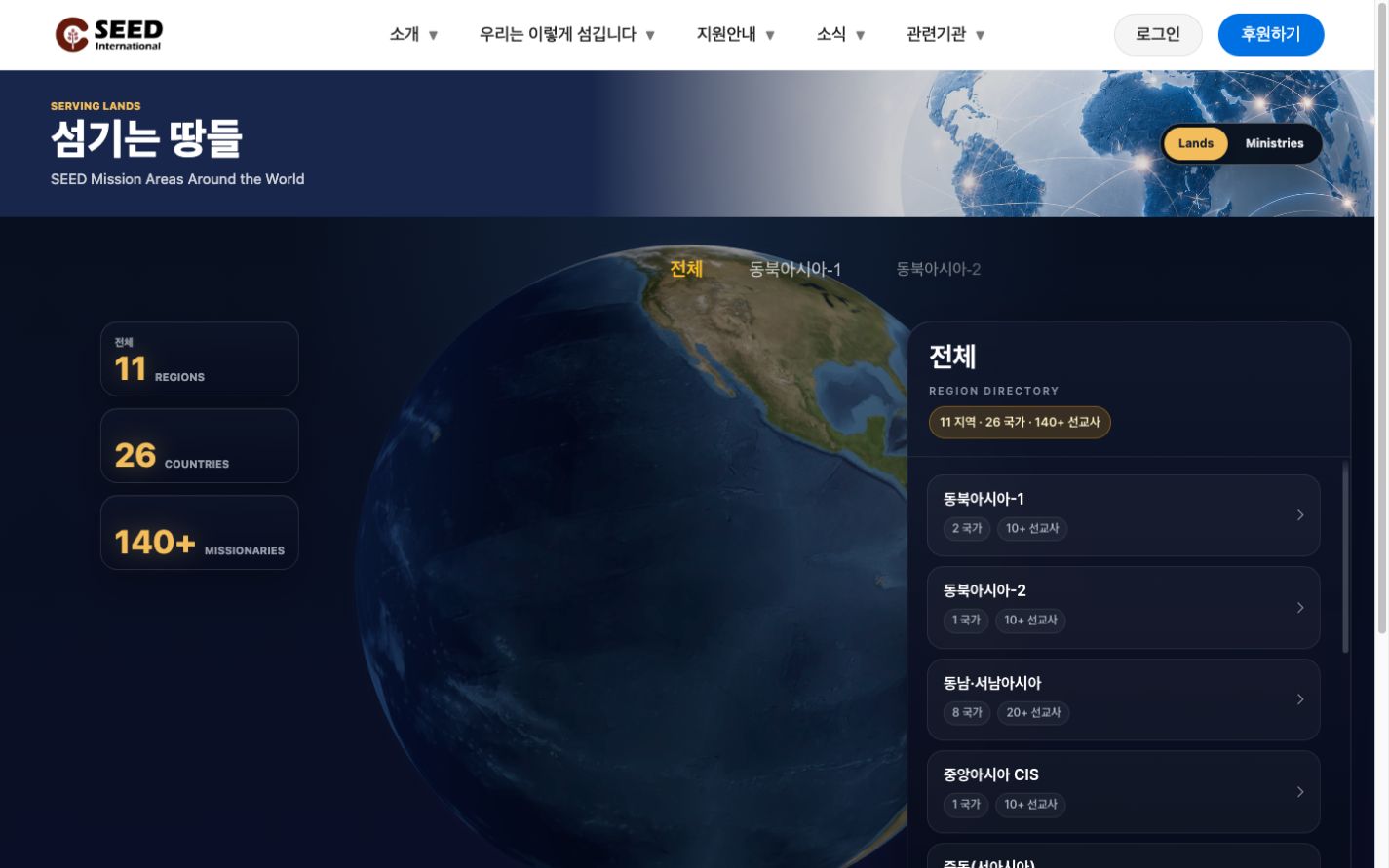The width and height of the screenshot is (1389, 868).
Task: Expand the 관련기관 menu
Action: click(x=945, y=34)
